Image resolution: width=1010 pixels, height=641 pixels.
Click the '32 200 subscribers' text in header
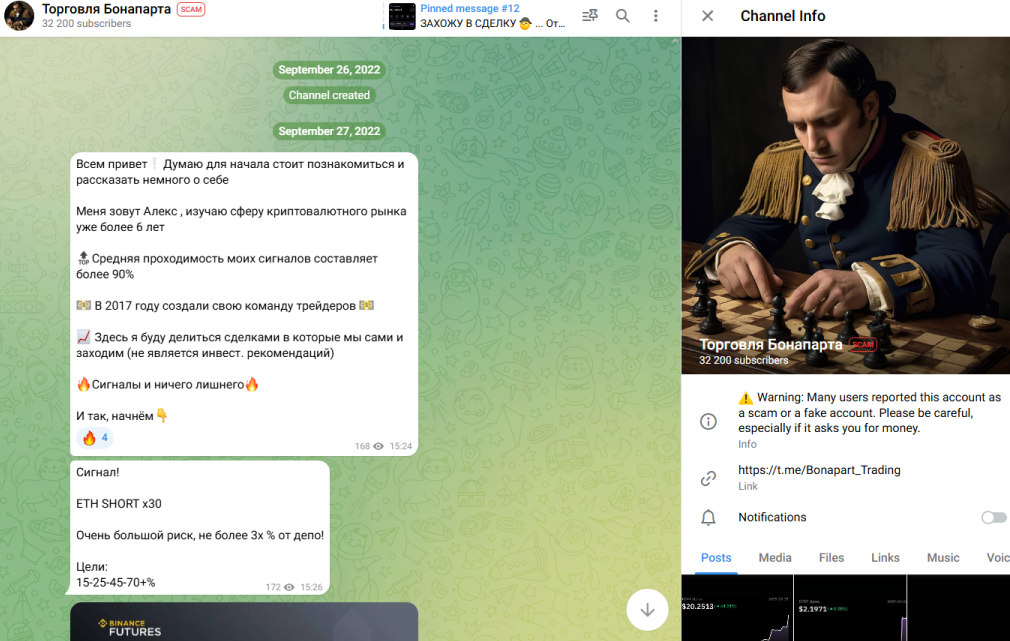tap(86, 23)
